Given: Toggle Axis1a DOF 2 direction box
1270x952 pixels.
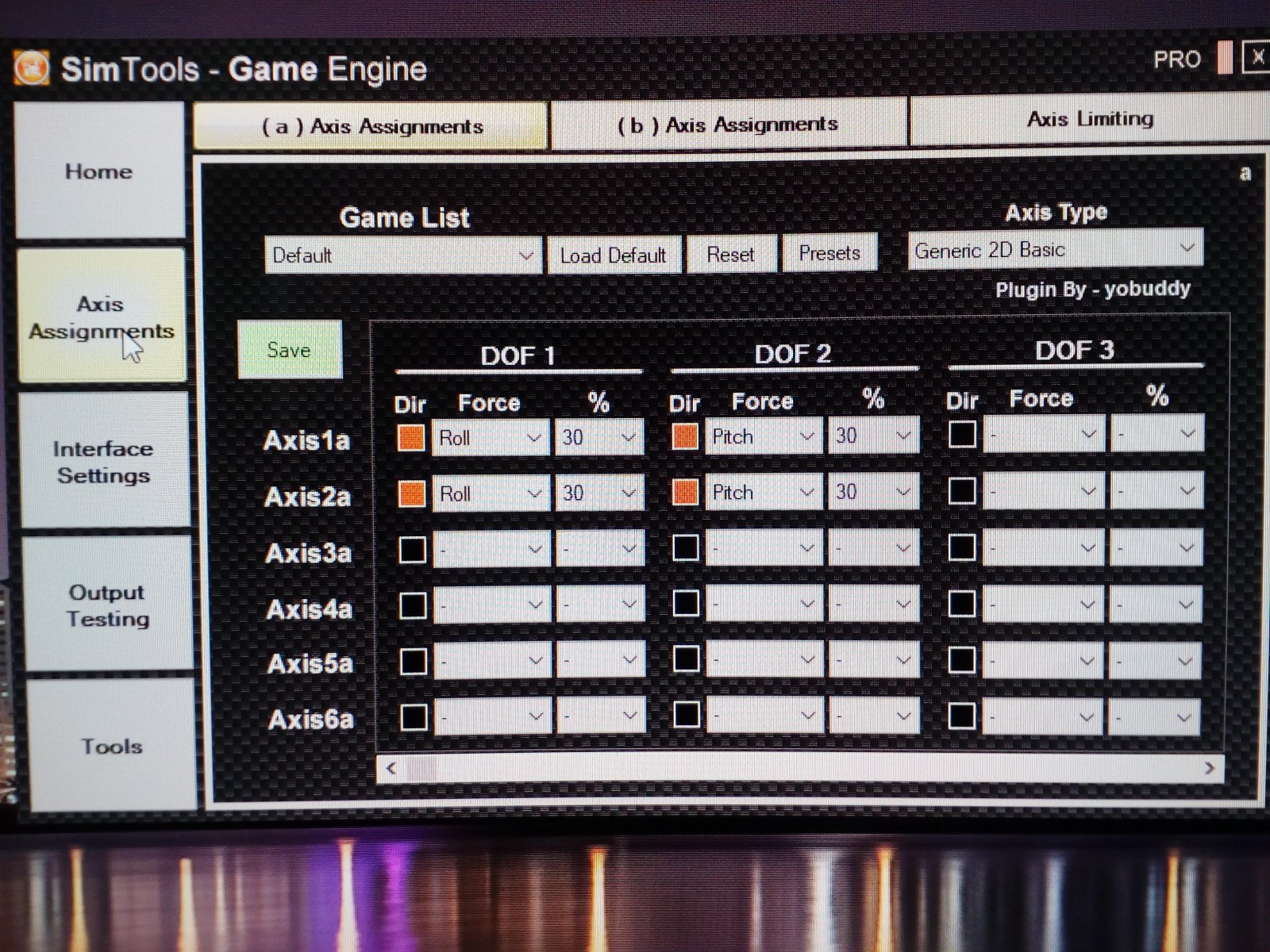Looking at the screenshot, I should tap(685, 436).
